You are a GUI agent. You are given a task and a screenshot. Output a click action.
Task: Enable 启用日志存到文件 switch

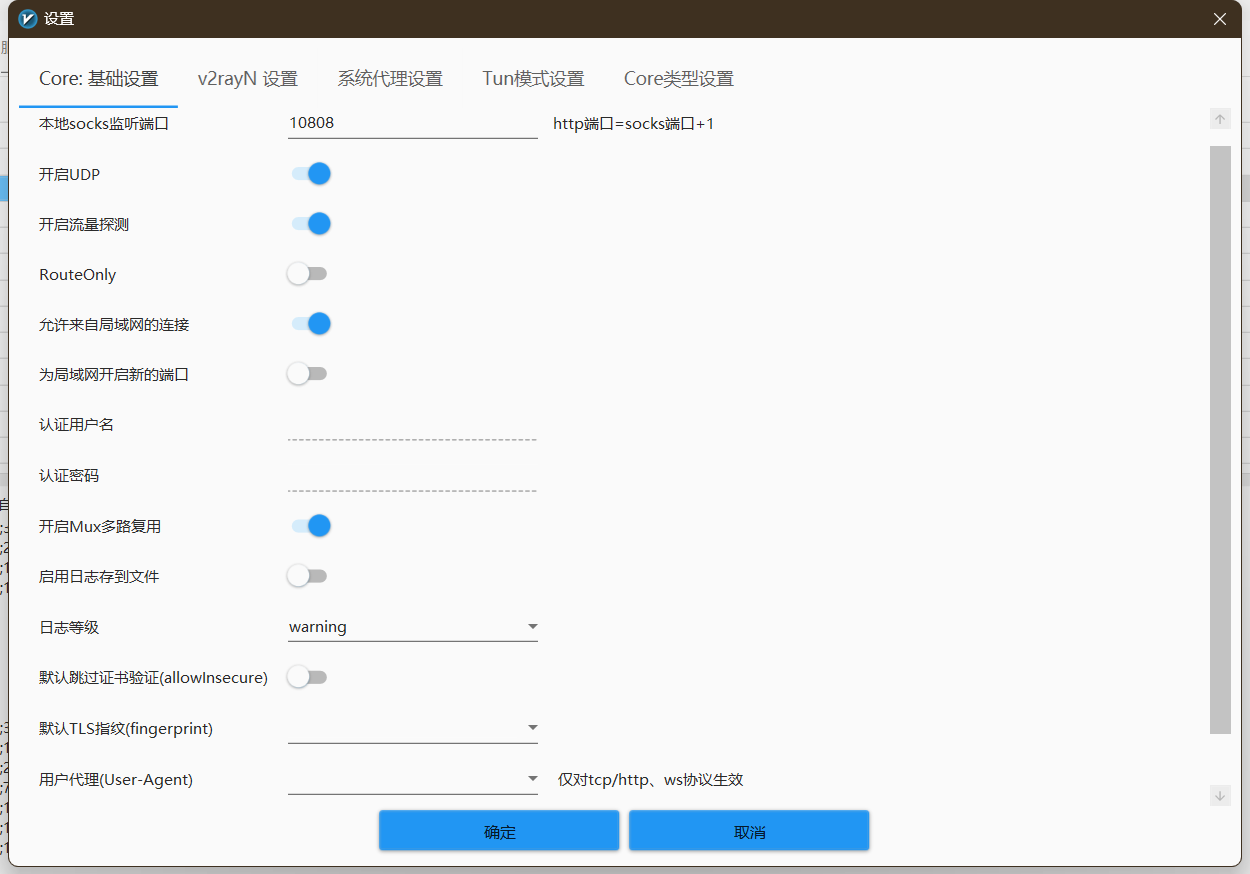308,575
